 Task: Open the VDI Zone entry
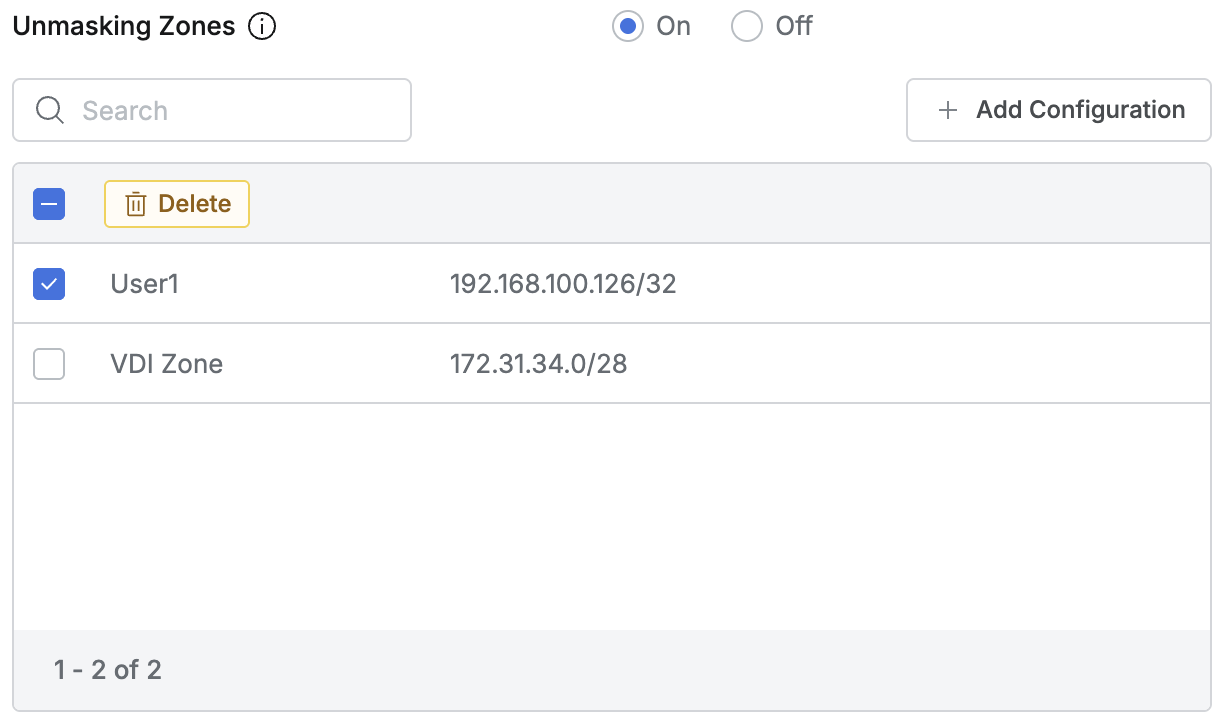(167, 364)
